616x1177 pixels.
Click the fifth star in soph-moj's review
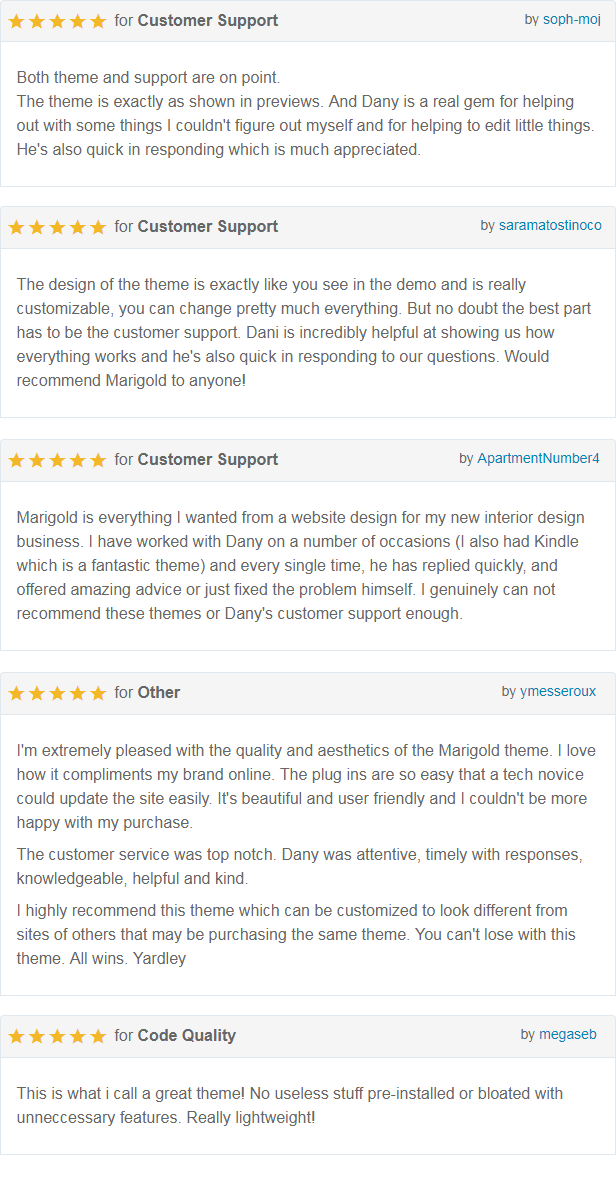pos(98,21)
